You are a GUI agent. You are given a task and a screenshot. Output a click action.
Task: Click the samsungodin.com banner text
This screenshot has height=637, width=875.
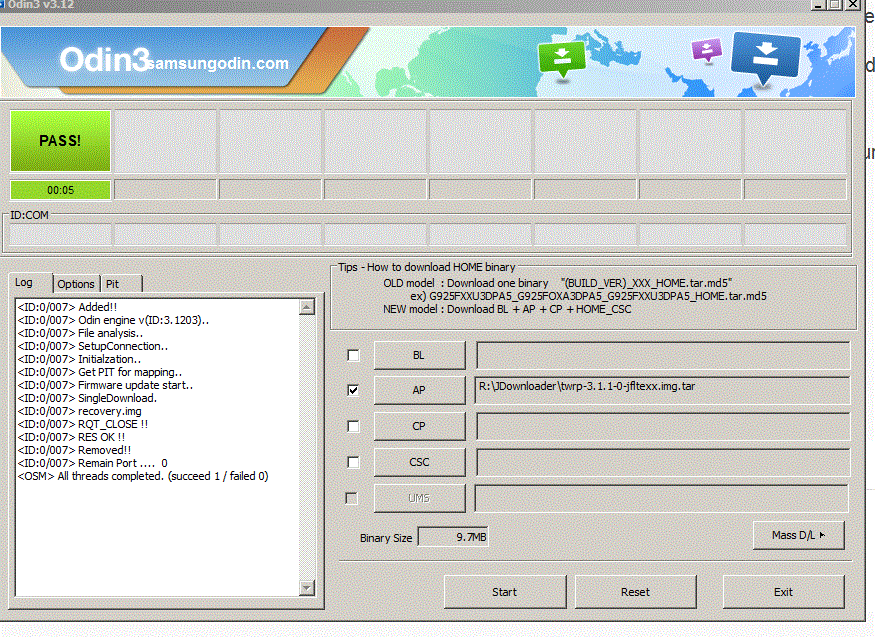219,64
